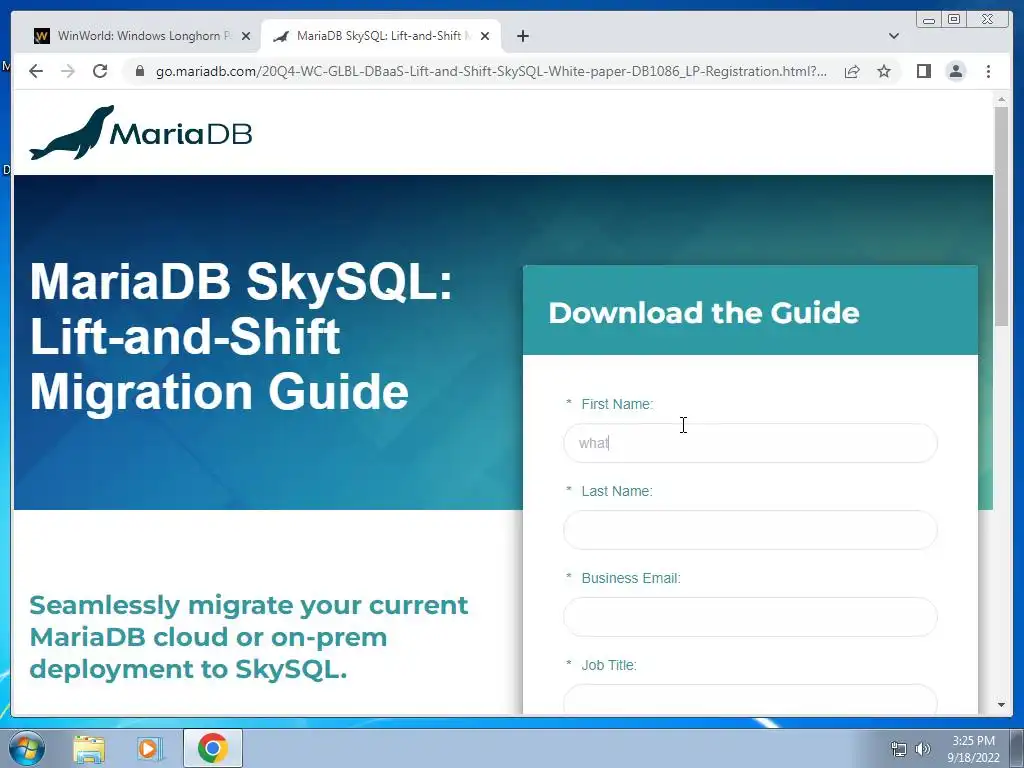Screen dimensions: 1024x768
Task: Open the Windows Start menu
Action: [26, 748]
